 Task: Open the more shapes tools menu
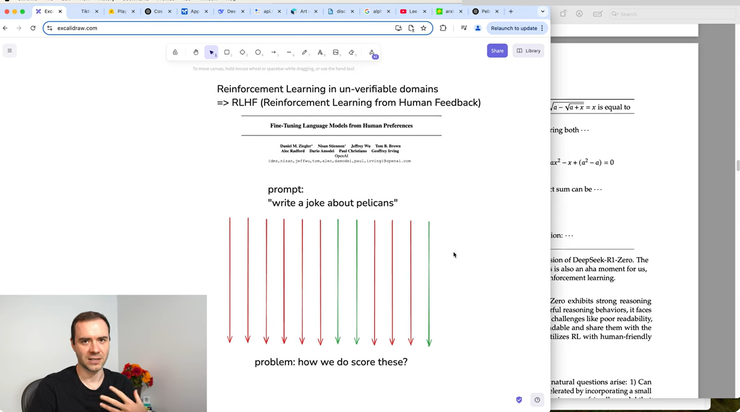[x=372, y=52]
